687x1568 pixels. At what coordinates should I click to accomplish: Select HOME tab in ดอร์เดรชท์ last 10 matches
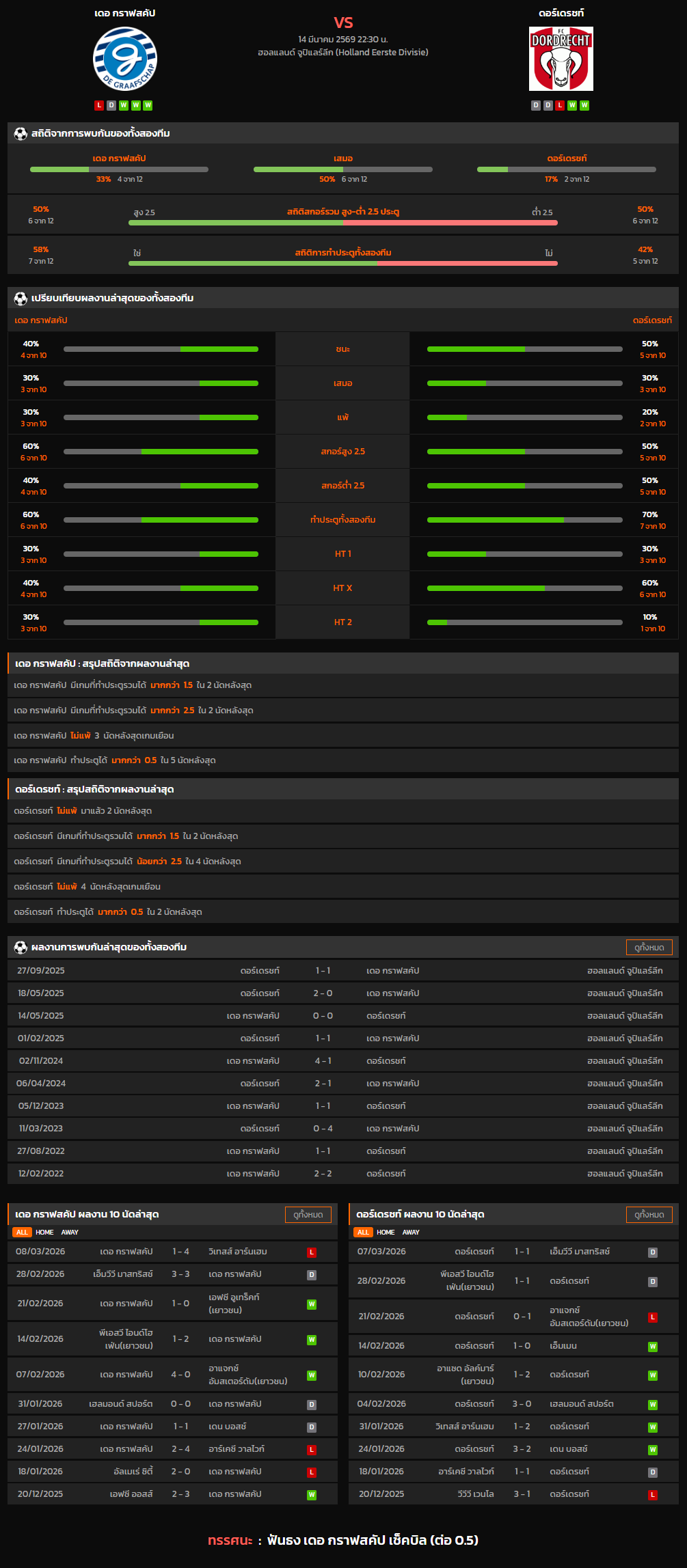click(x=386, y=1233)
